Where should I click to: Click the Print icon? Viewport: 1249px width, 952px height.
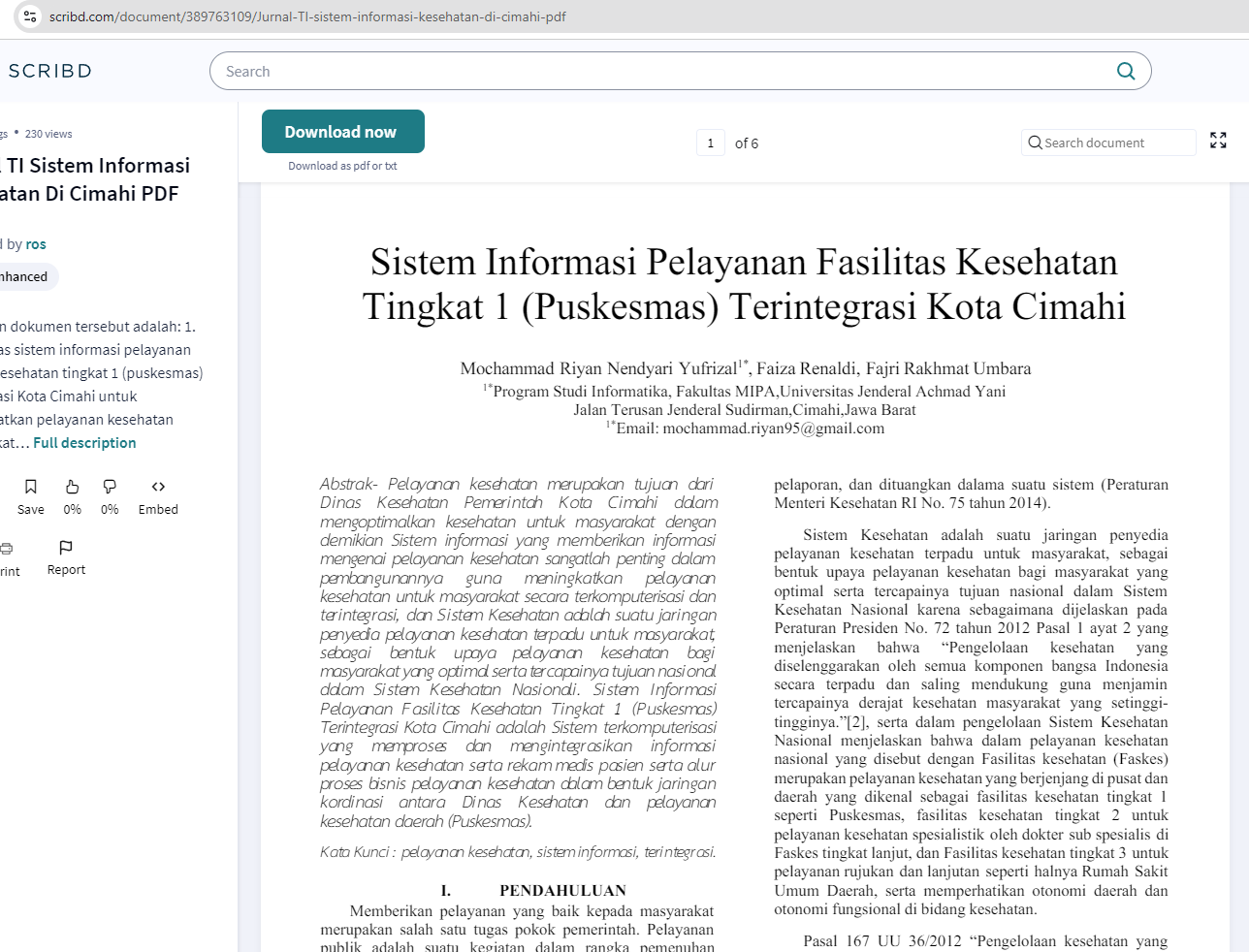(x=7, y=549)
